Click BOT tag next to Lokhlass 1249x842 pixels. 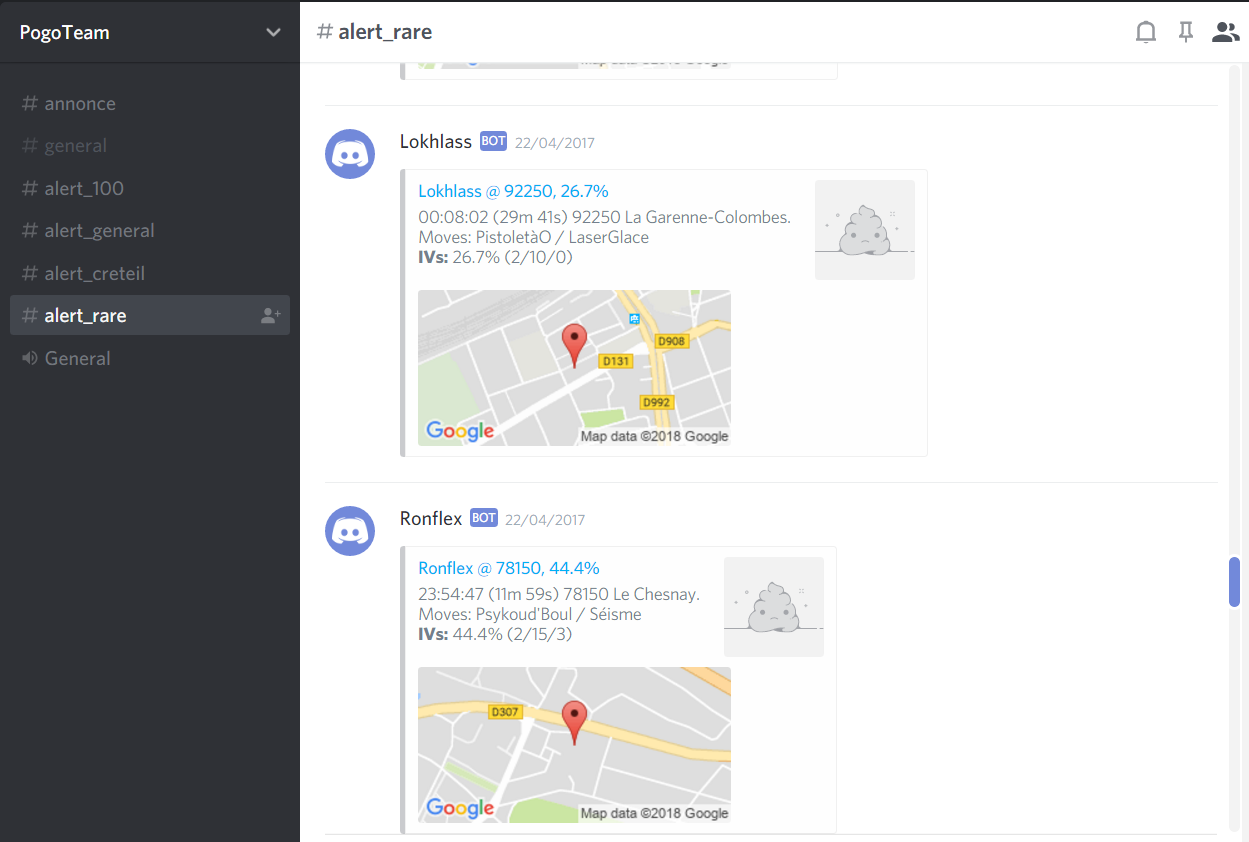493,141
